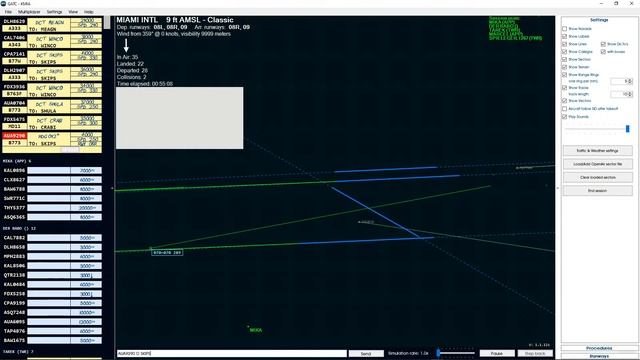Click Load/Add Openair sector file button
Viewport: 640px width, 360px height.
click(x=598, y=164)
